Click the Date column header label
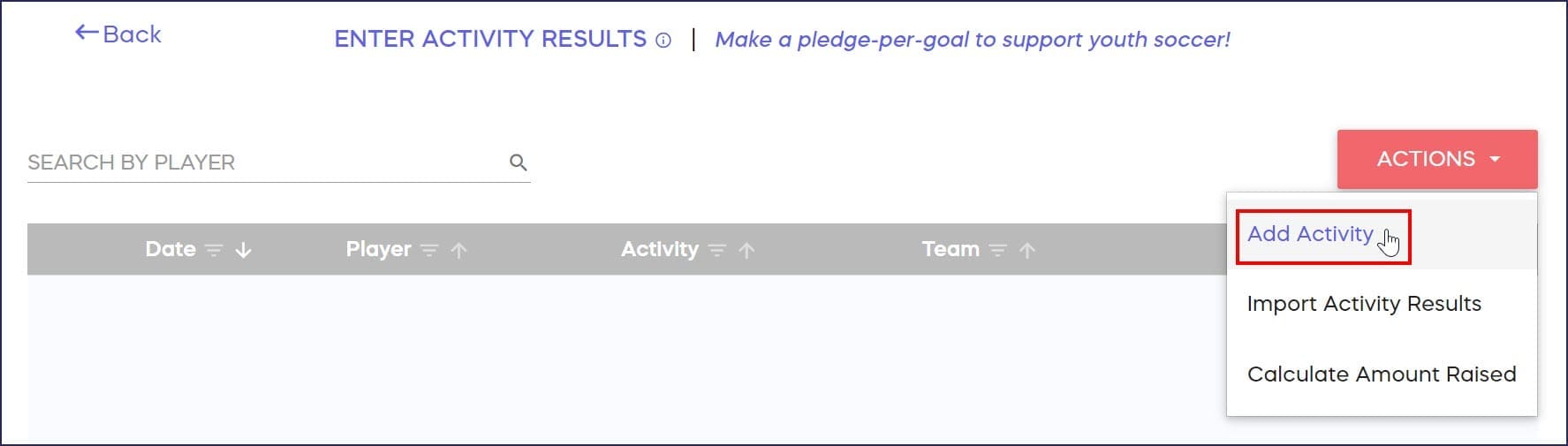Screen dimensions: 1568x446 click(170, 249)
